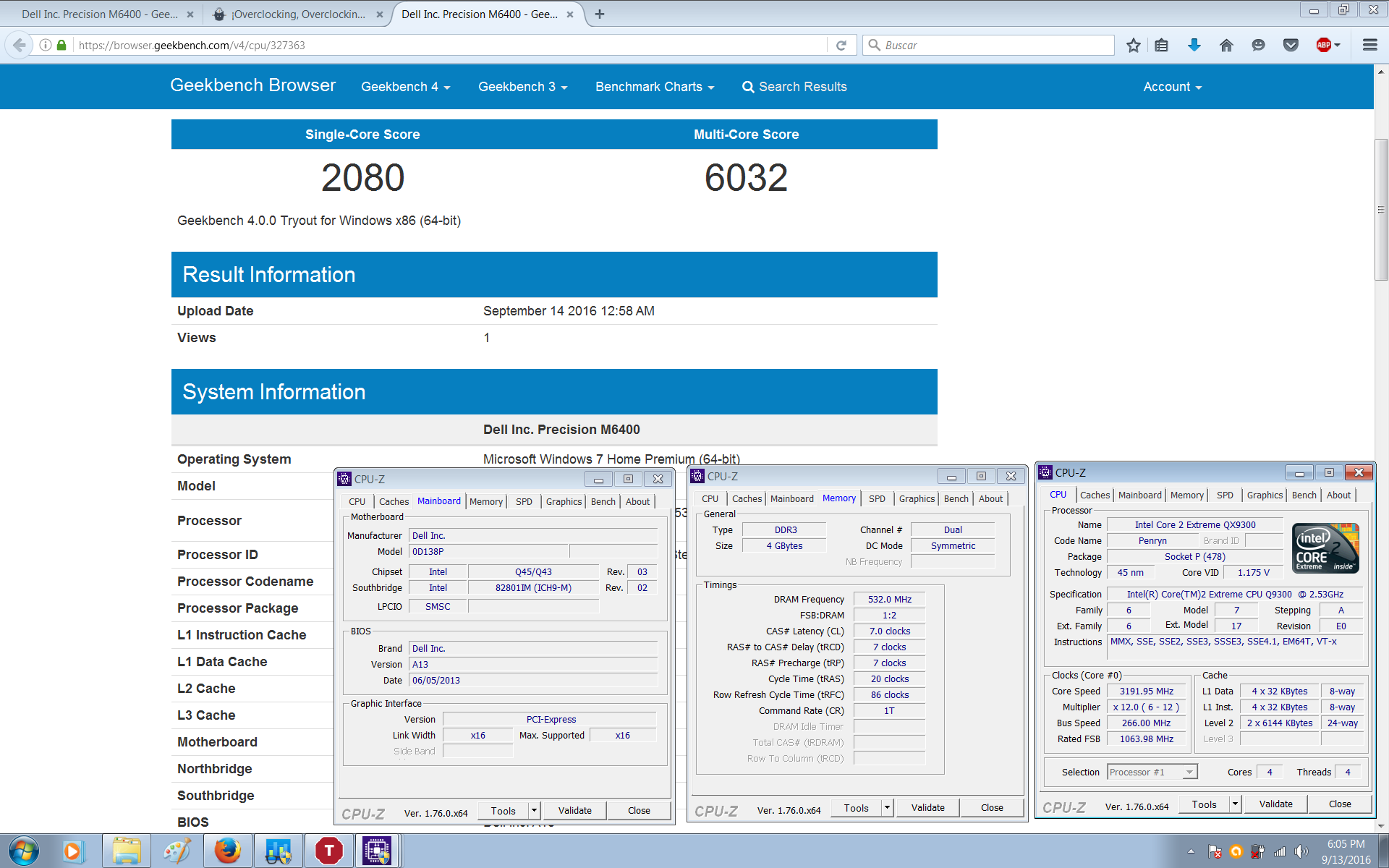Open a new browser tab

(x=600, y=14)
